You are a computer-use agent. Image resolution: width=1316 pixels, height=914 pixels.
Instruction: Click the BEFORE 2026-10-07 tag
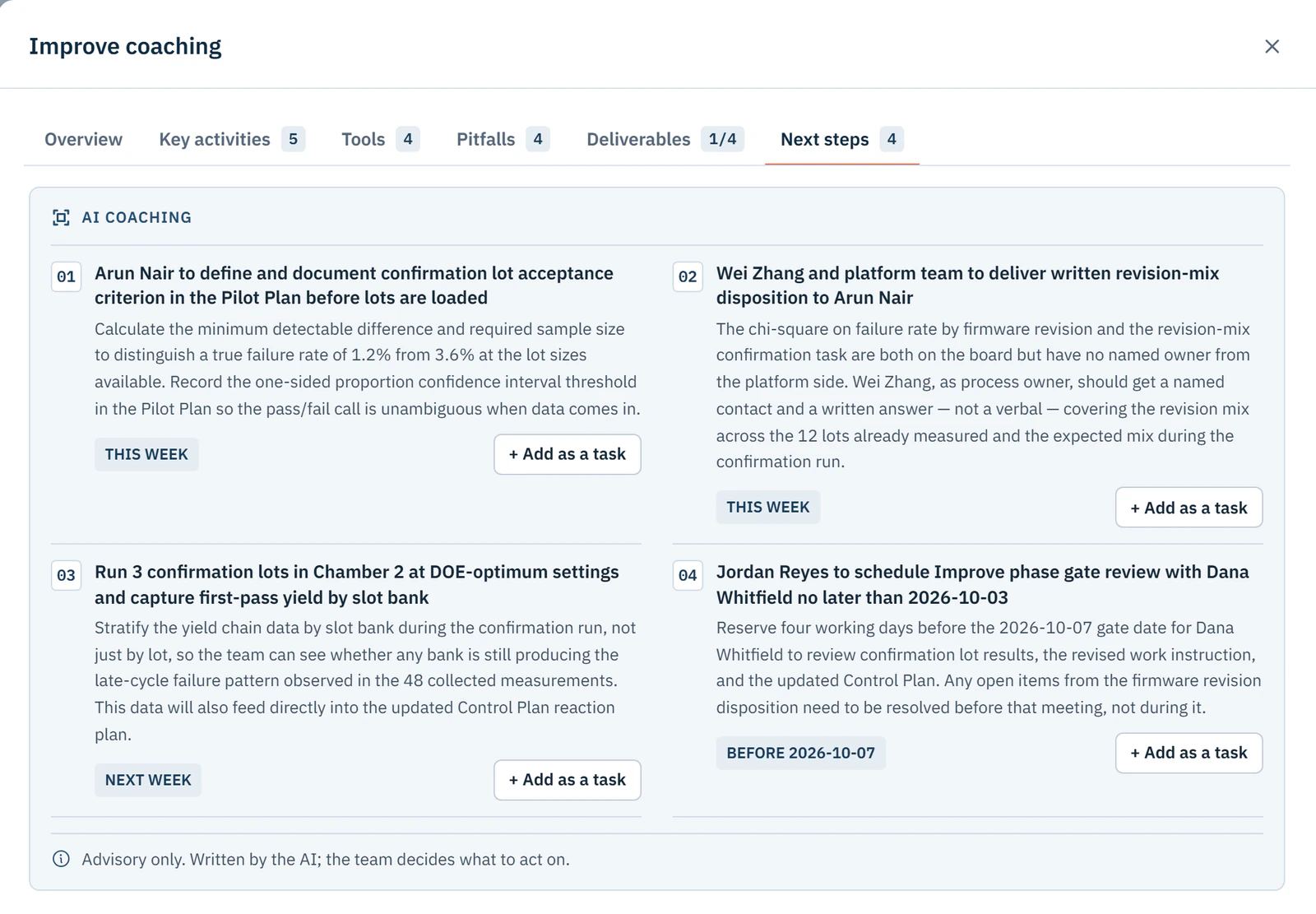(801, 753)
